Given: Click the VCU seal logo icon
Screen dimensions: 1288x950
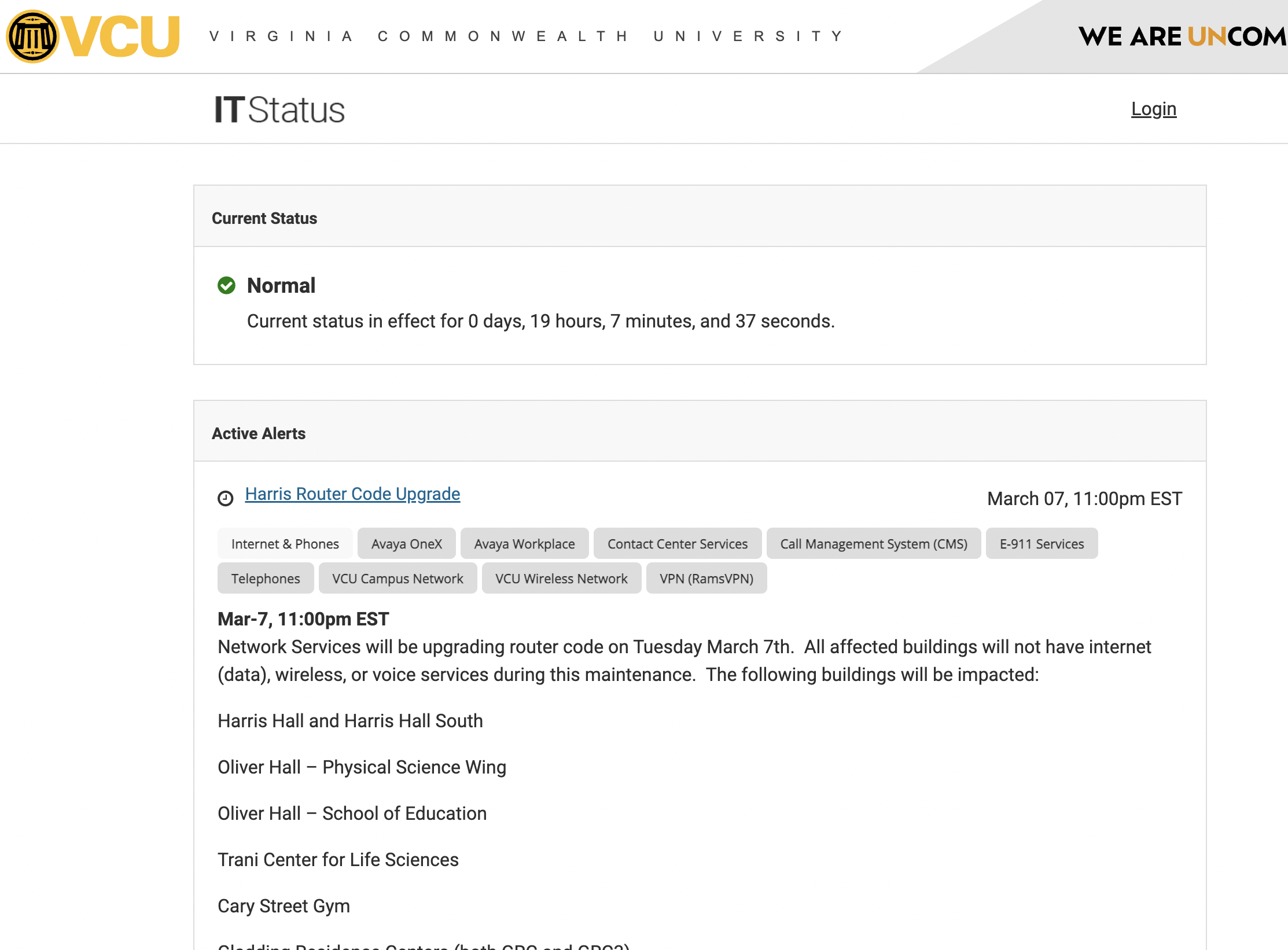Looking at the screenshot, I should [32, 36].
